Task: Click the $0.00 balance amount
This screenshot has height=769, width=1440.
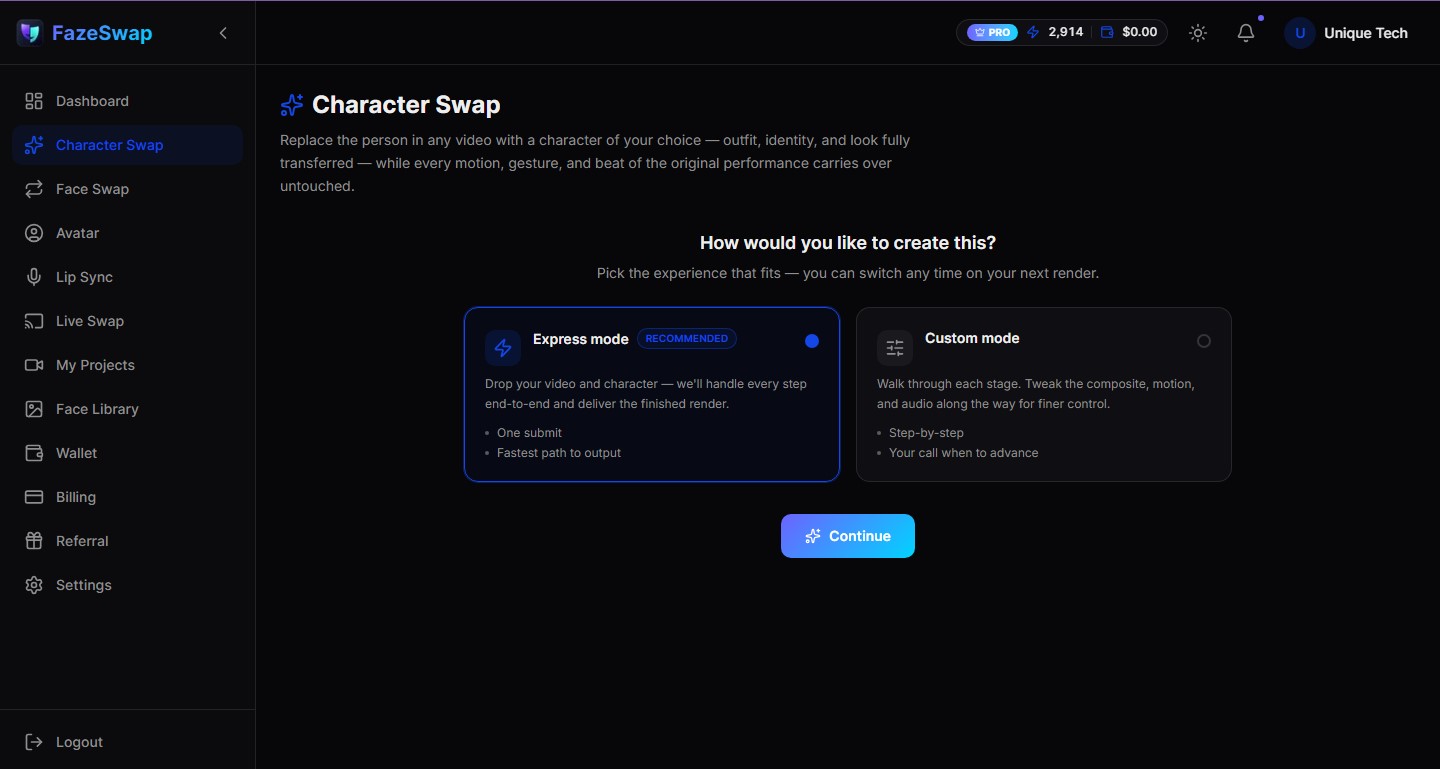Action: tap(1140, 32)
